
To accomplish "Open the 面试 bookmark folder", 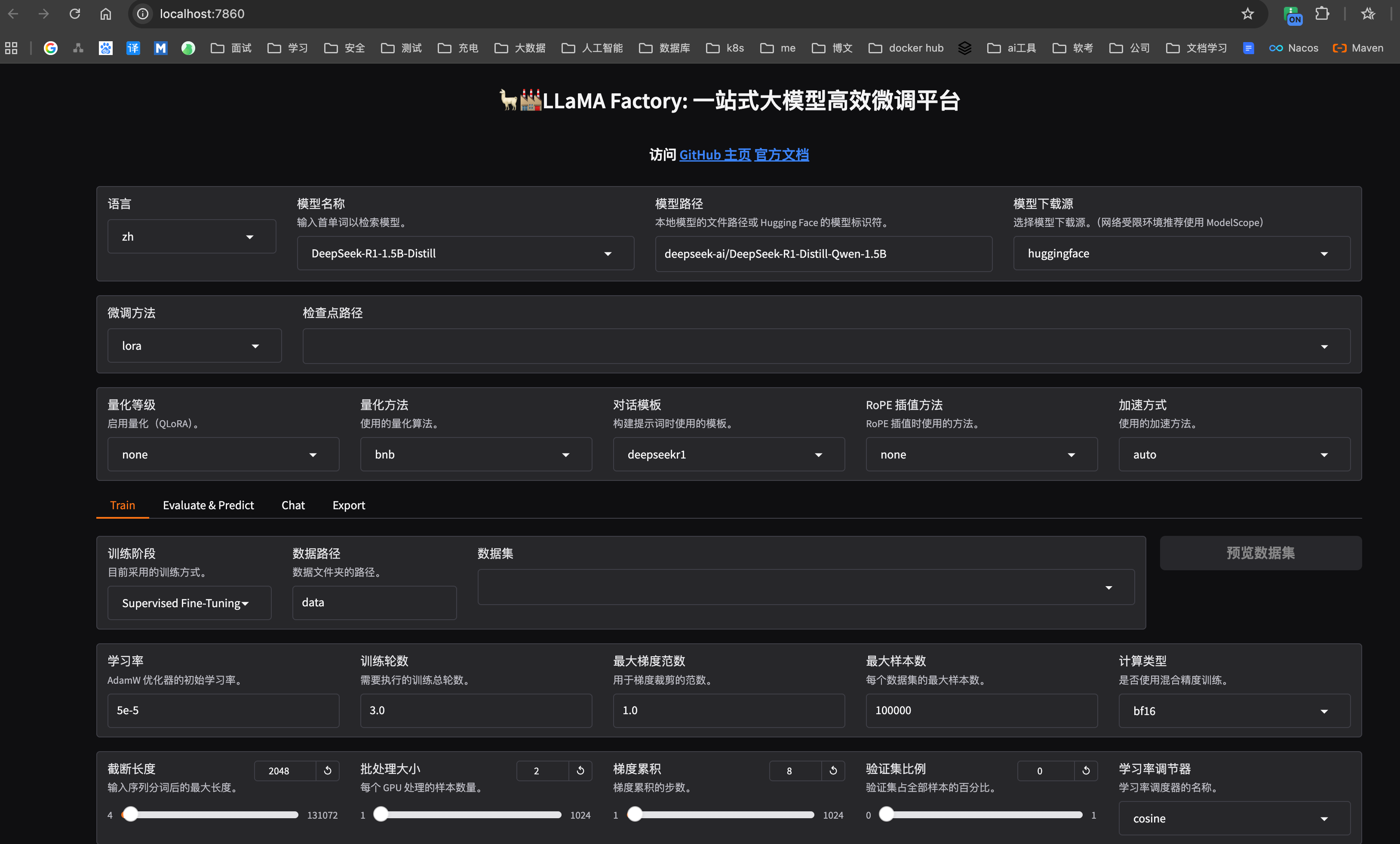I will tap(230, 48).
